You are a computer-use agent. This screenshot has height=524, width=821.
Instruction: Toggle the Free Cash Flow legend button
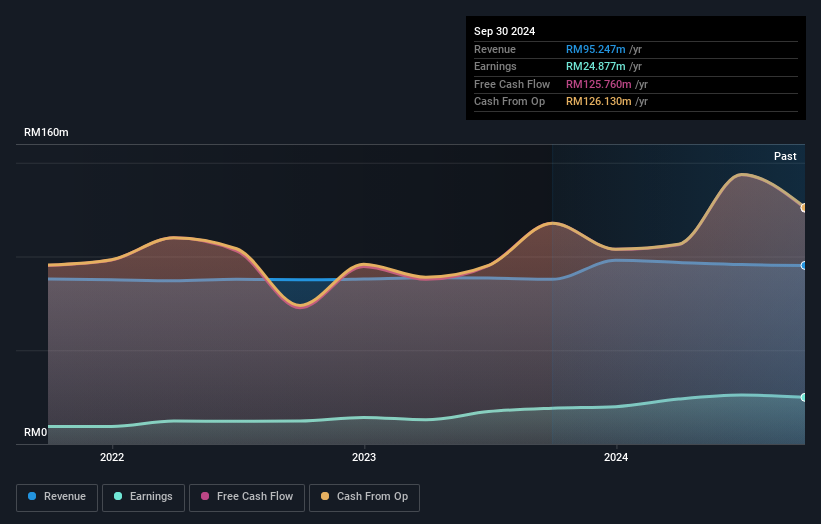click(247, 497)
